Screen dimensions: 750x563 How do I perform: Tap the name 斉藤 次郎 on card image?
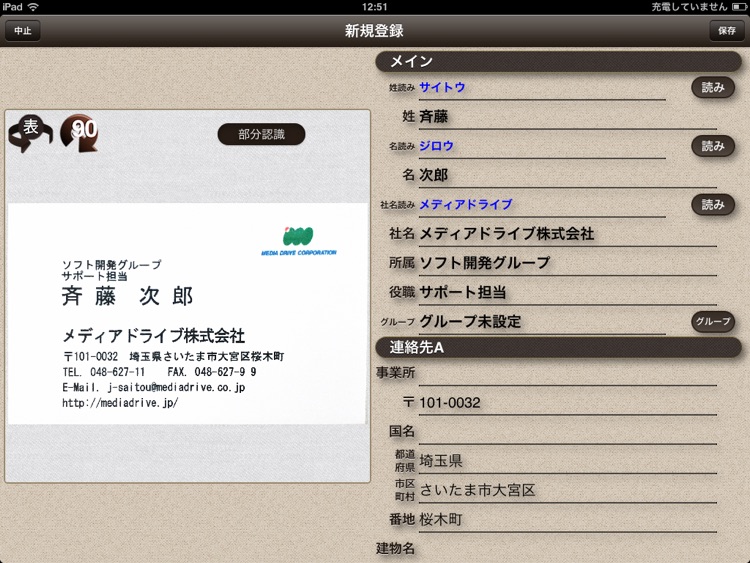127,296
